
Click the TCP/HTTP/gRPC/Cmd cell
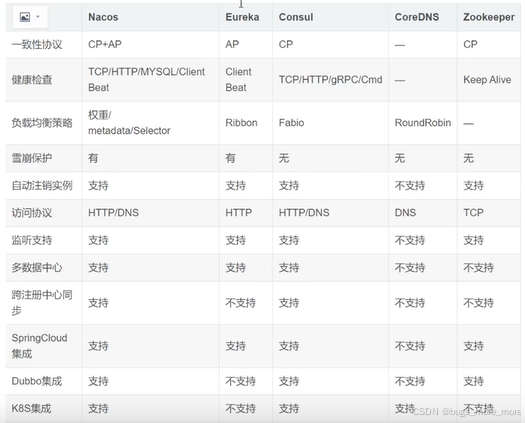[x=330, y=80]
